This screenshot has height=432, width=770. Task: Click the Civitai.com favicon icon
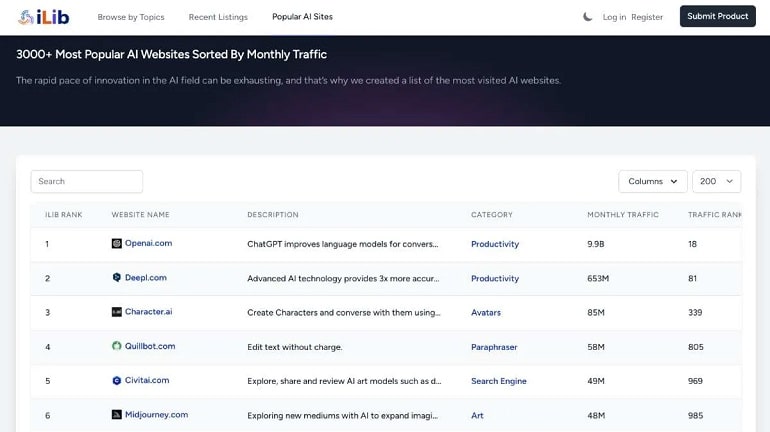tap(116, 380)
